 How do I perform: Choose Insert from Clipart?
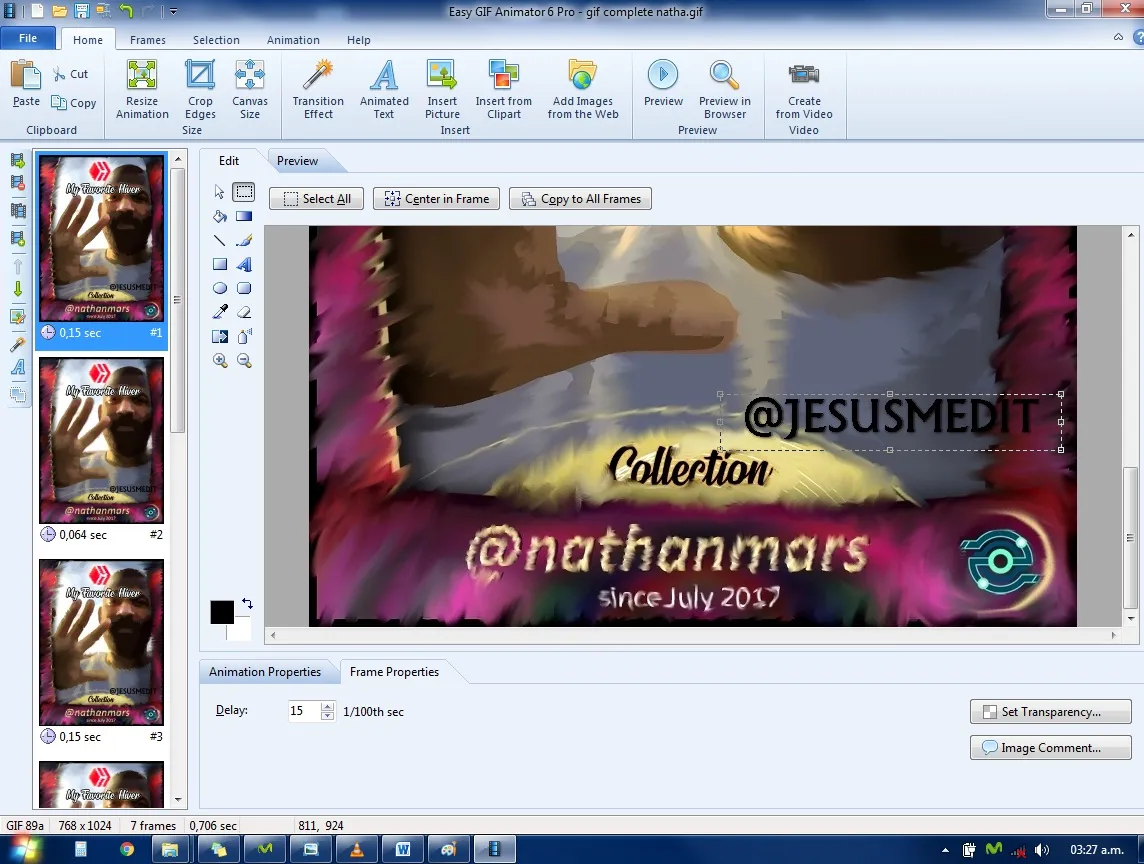(503, 89)
